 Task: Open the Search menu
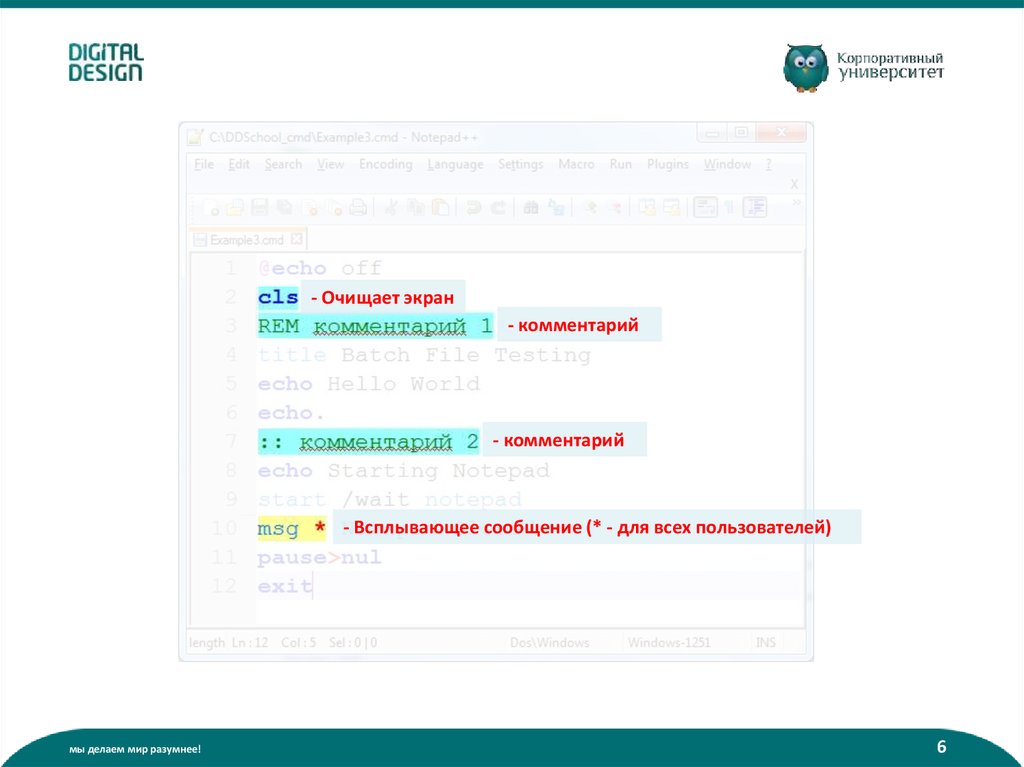(x=283, y=164)
